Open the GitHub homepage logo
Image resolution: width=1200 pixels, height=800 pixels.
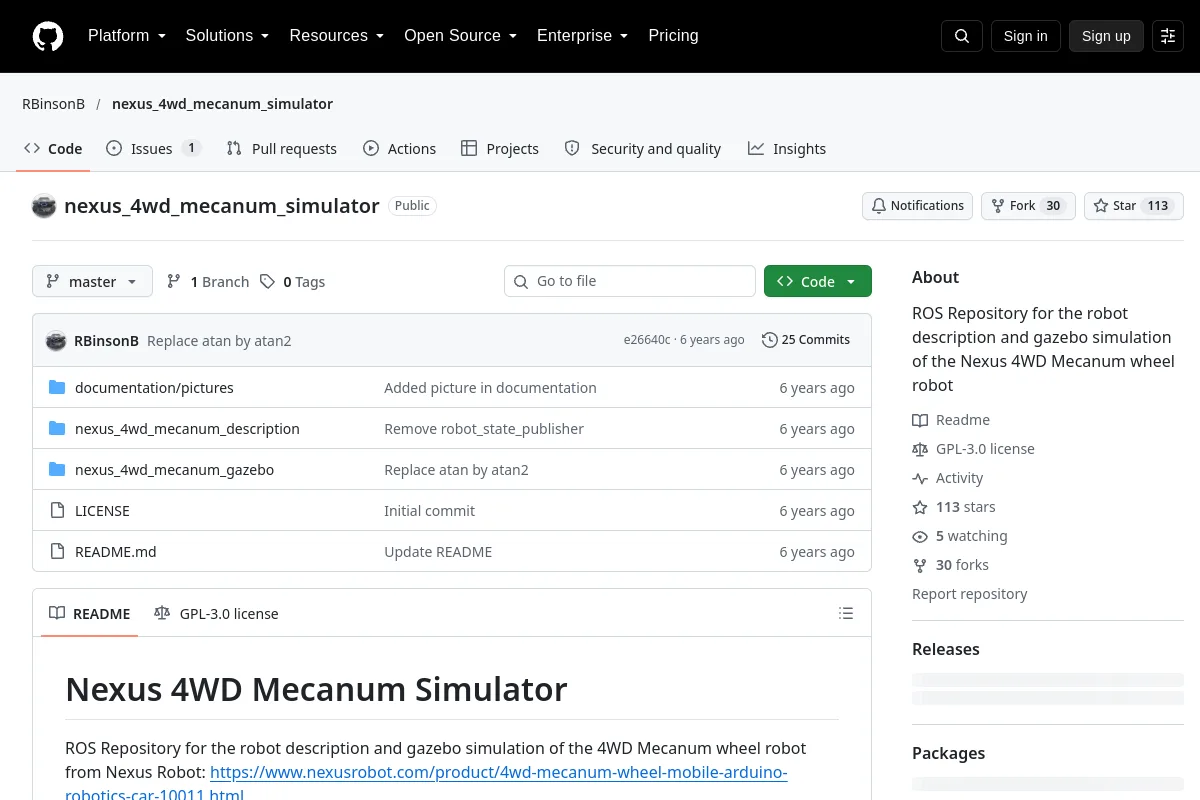(x=48, y=36)
